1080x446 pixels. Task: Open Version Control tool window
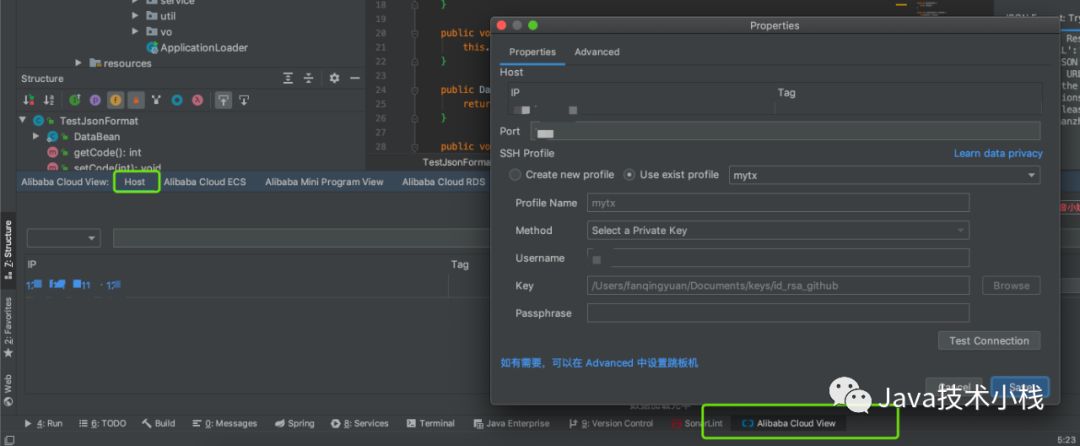(611, 423)
